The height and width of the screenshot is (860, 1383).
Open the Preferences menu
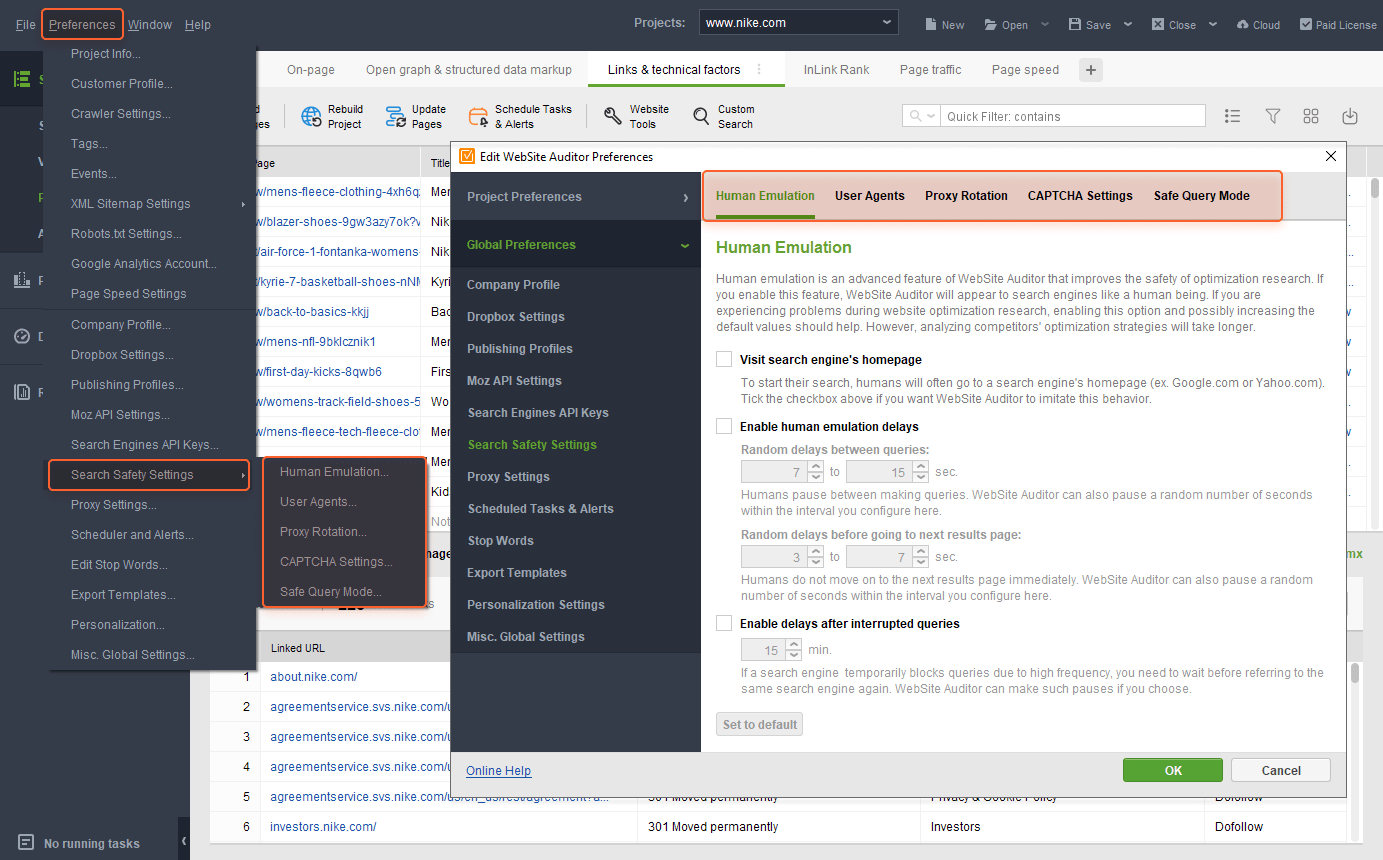(82, 24)
